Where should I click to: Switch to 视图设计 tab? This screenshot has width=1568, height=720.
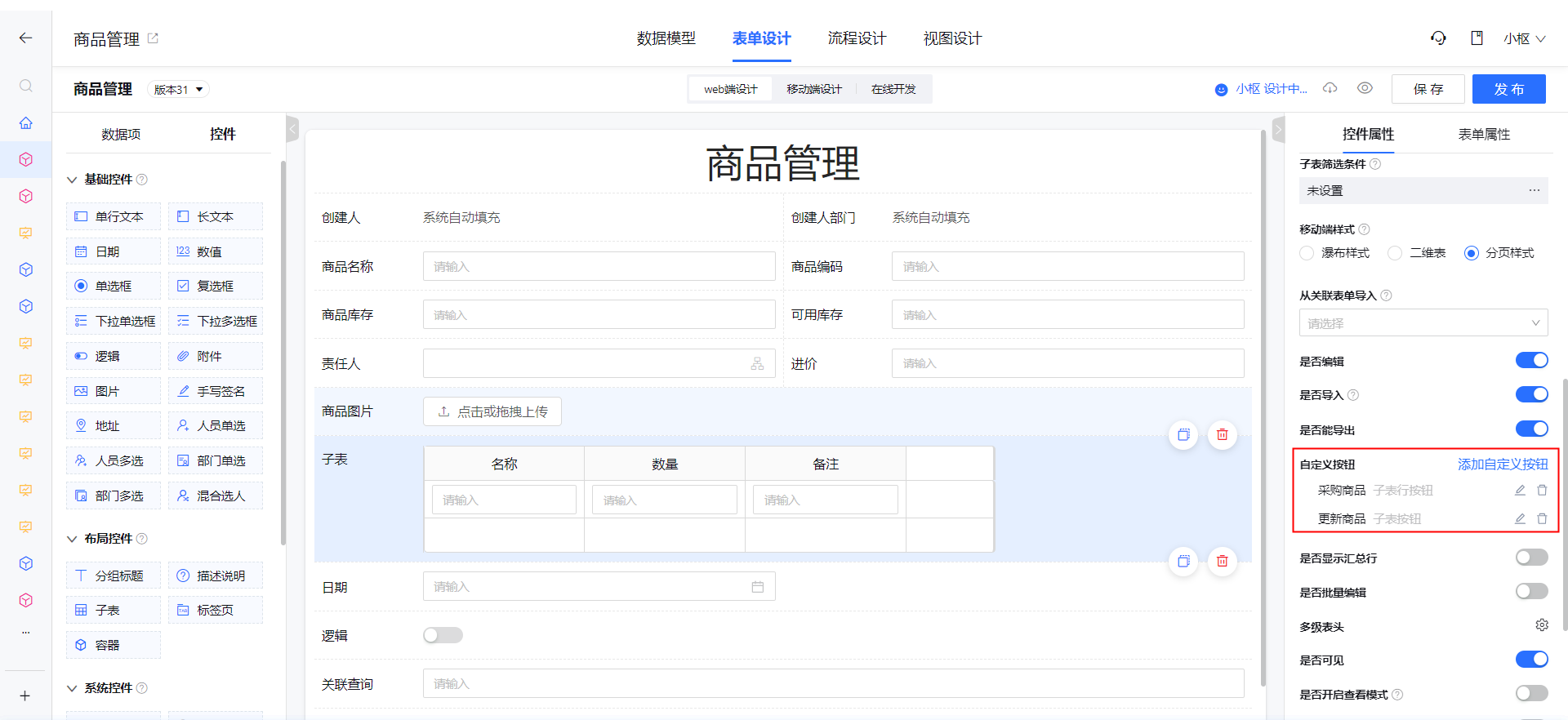click(x=952, y=38)
